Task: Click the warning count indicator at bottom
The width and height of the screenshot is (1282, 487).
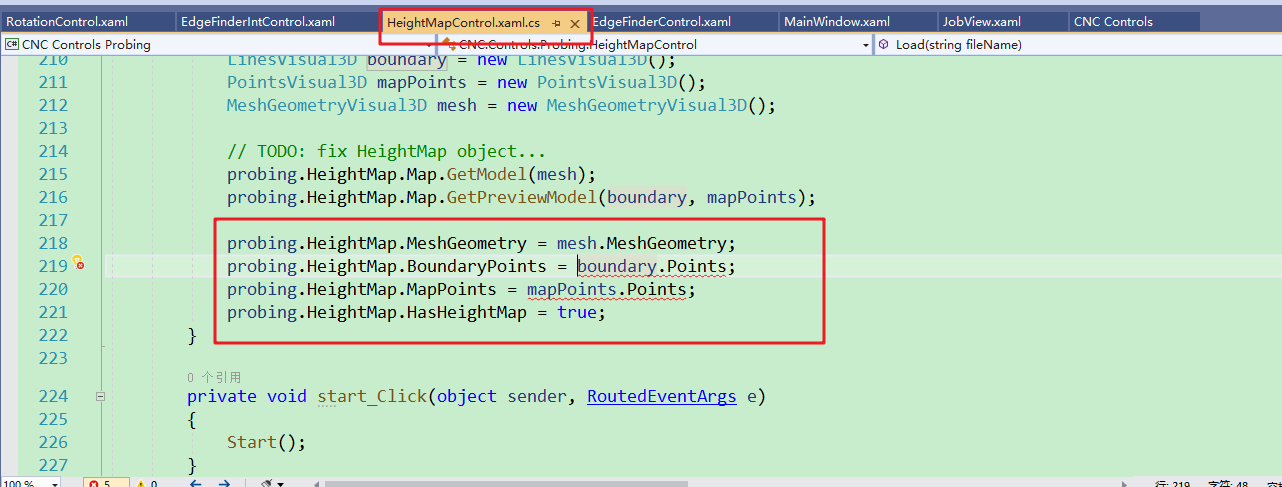Action: 146,484
